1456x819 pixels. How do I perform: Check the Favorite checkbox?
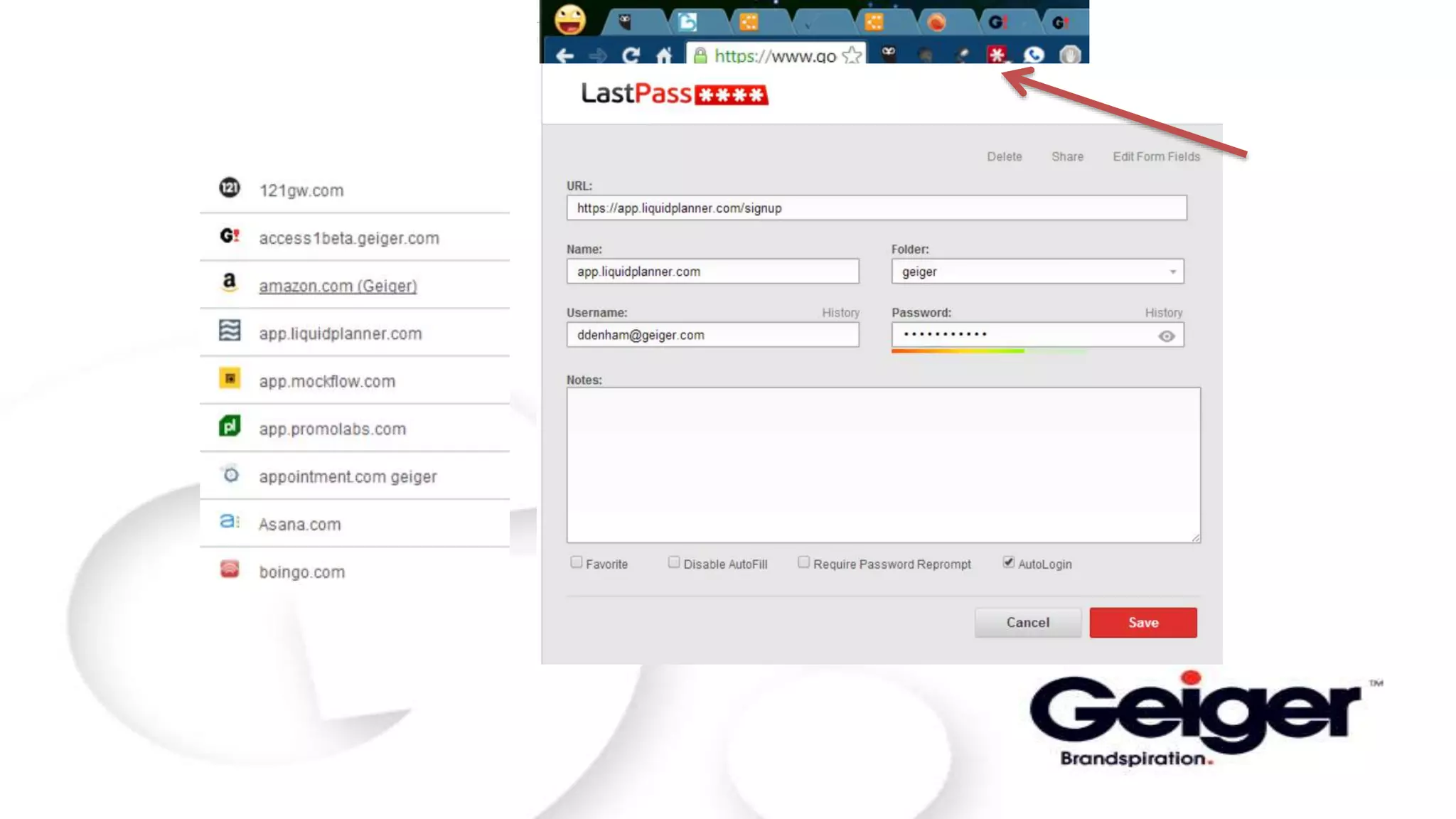[x=576, y=562]
